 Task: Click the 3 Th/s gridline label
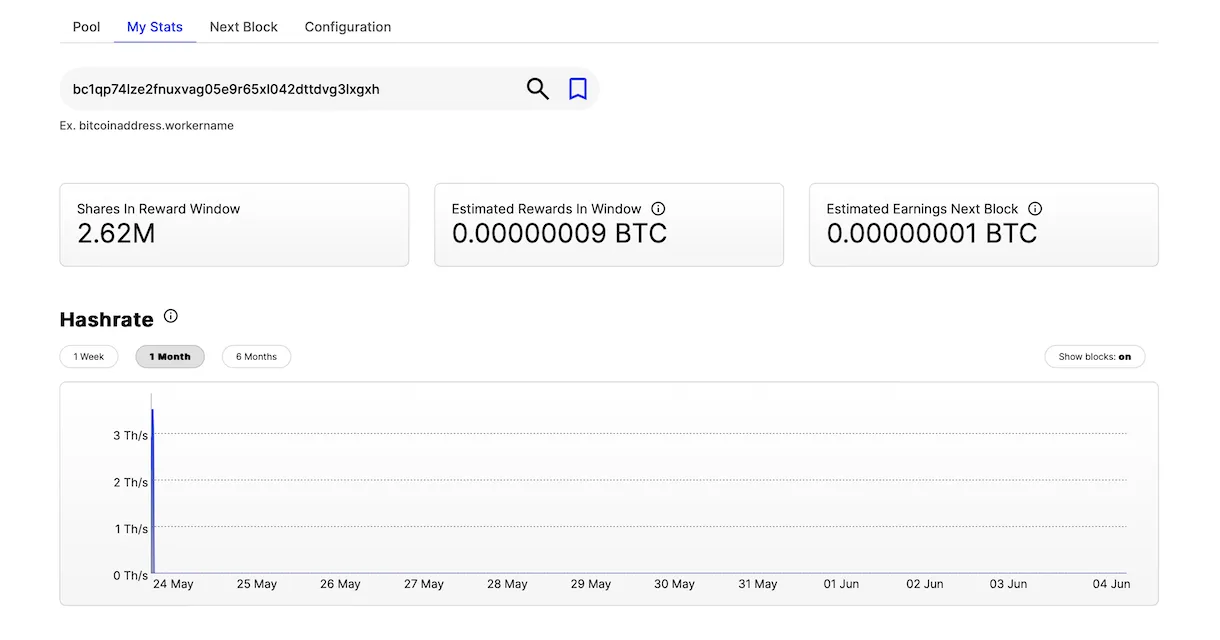(130, 436)
